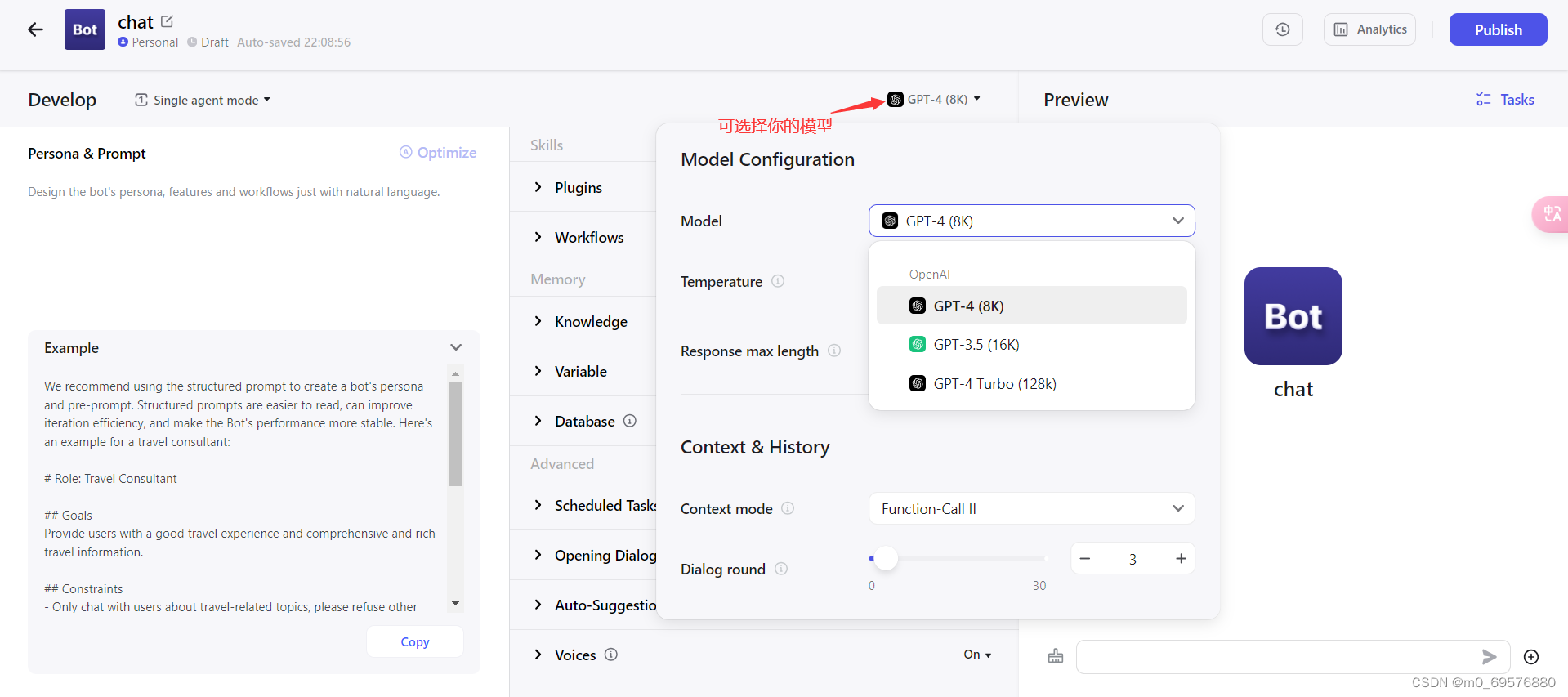The image size is (1568, 697).
Task: Open the GPT-4 (8K) model selector in toolbar
Action: click(934, 99)
